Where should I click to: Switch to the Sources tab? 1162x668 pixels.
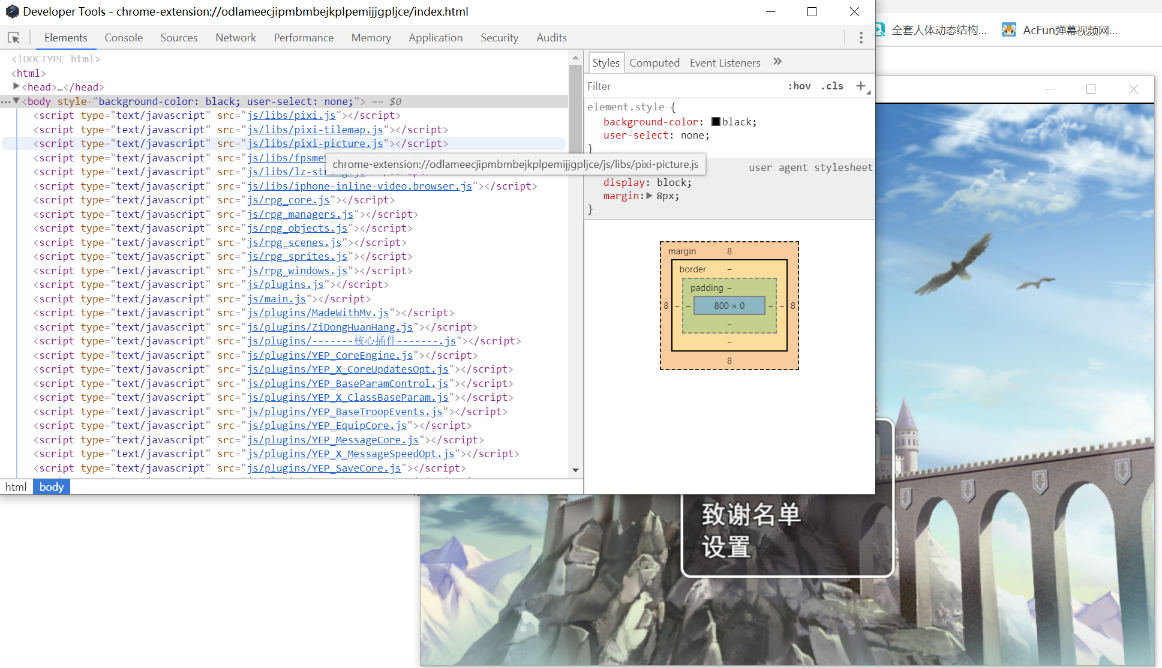click(x=179, y=38)
